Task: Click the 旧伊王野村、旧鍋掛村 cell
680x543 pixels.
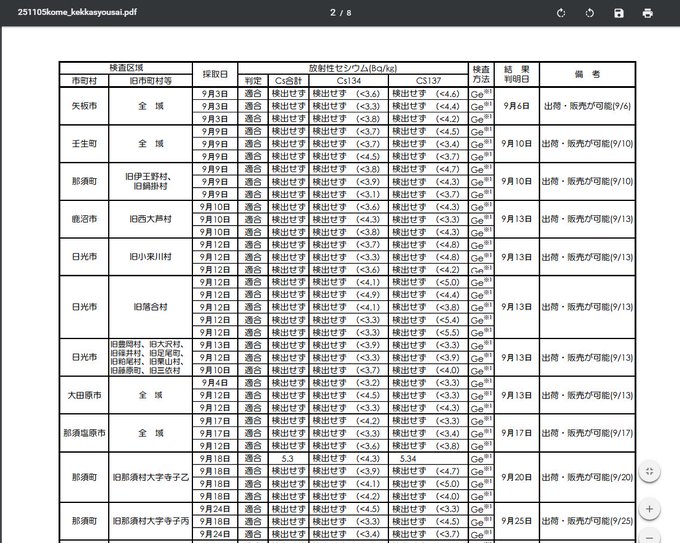Action: coord(150,181)
